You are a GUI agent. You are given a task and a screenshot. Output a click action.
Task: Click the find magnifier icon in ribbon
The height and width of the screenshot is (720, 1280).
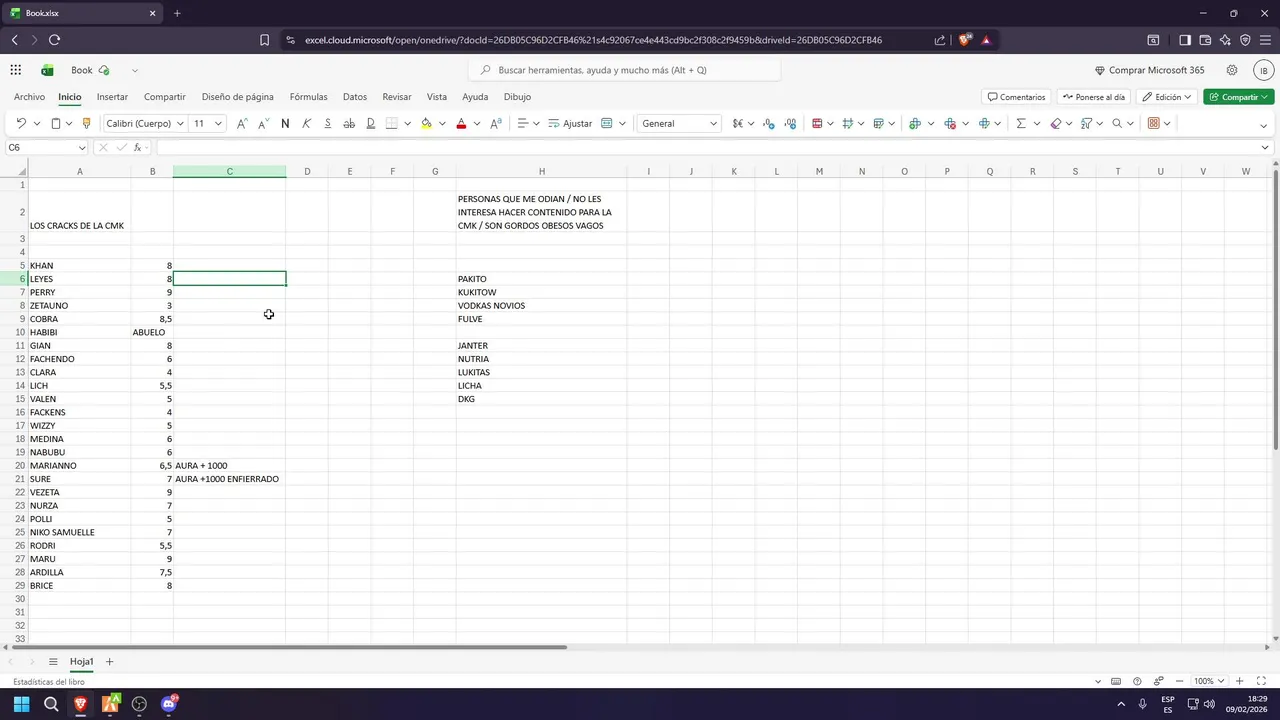click(x=1116, y=123)
